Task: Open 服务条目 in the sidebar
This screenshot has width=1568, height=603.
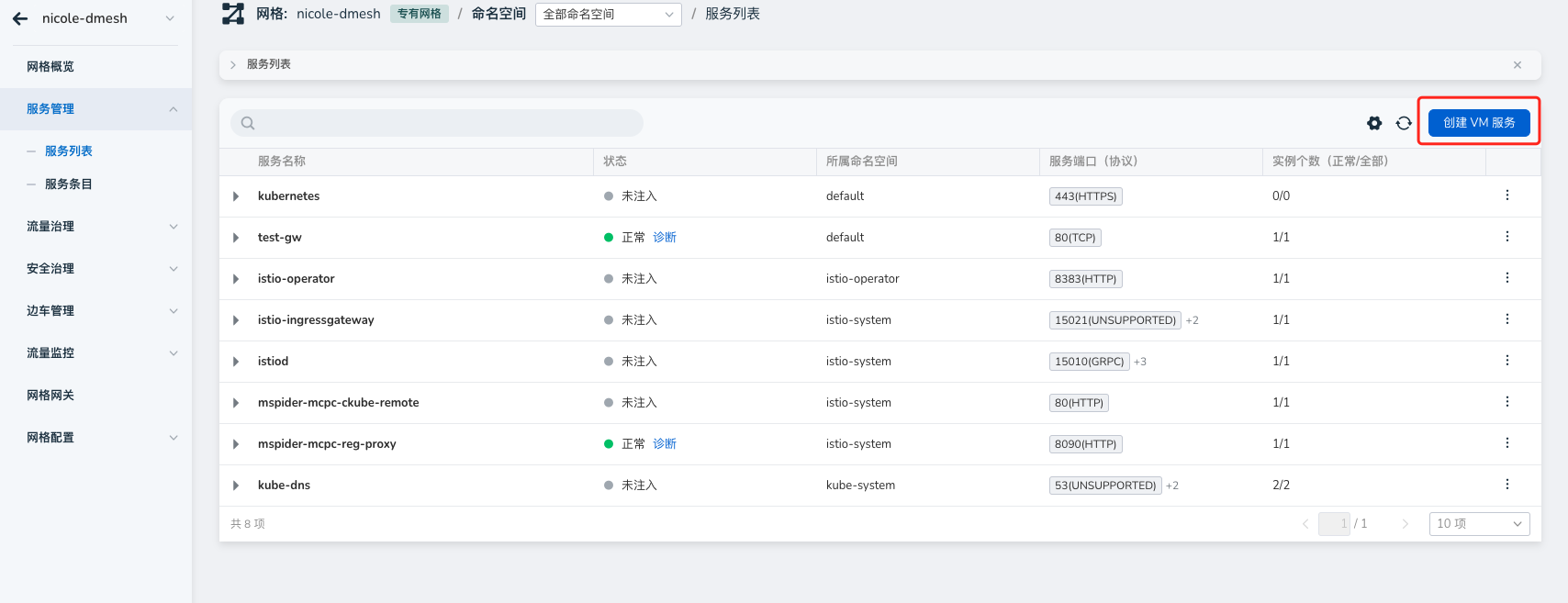Action: 69,184
